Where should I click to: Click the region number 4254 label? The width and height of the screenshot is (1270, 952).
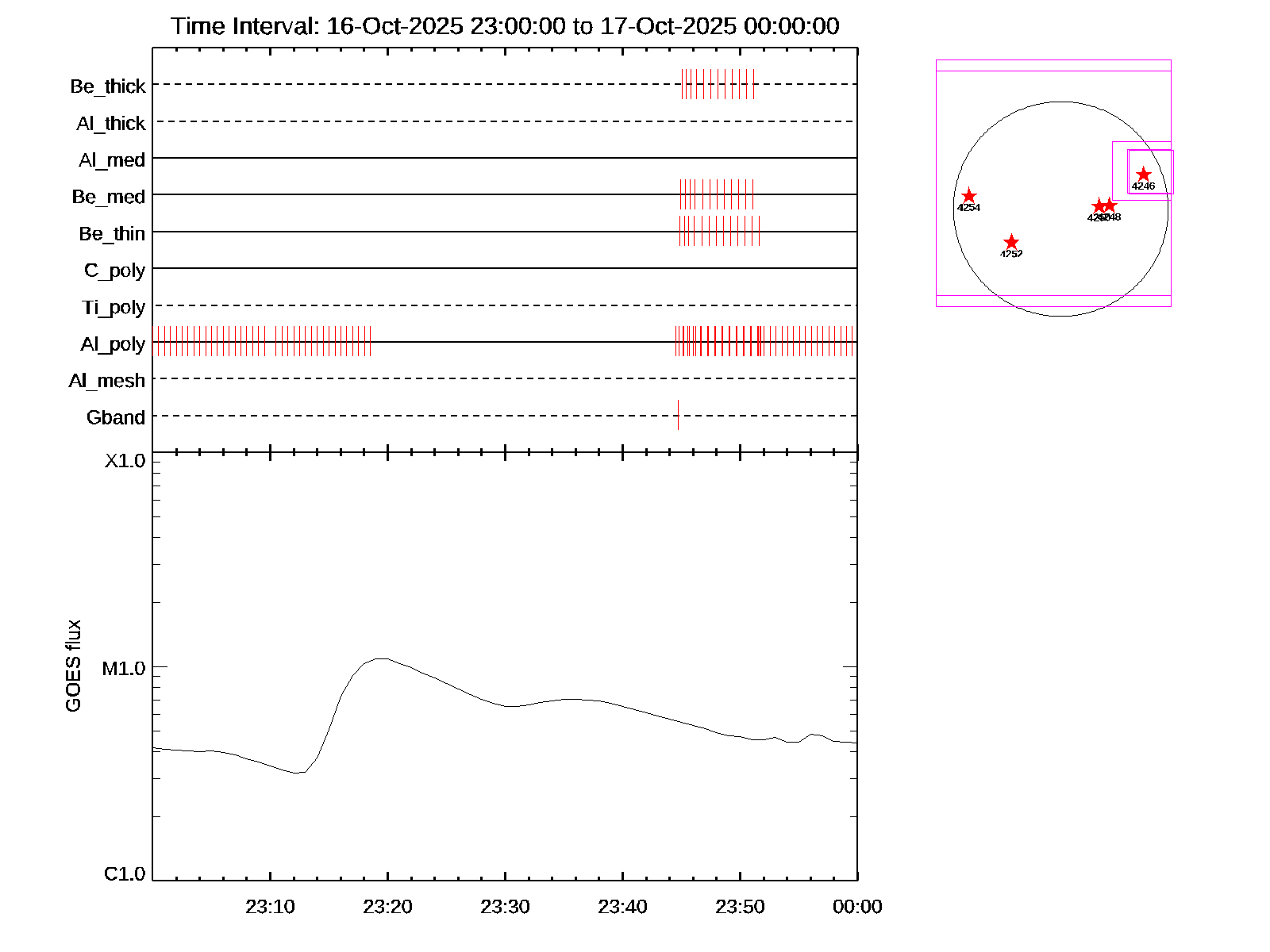coord(968,208)
